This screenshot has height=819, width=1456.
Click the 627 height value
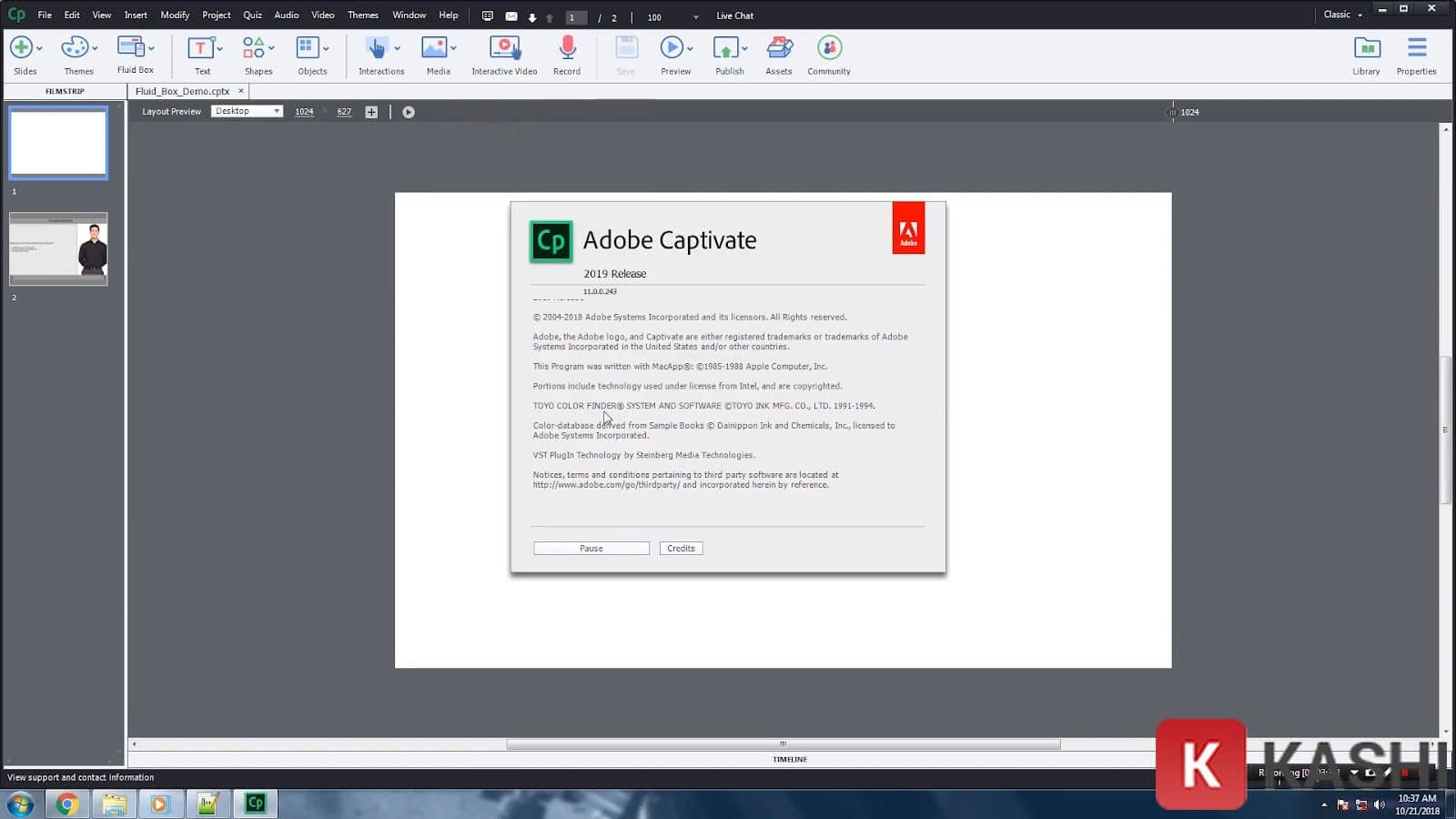344,112
